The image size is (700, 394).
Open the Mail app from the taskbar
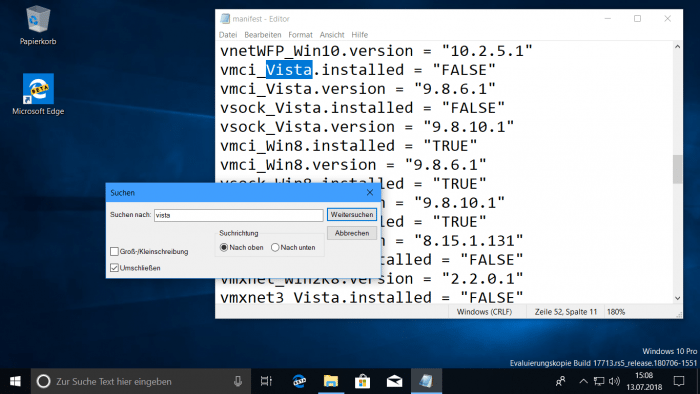394,382
